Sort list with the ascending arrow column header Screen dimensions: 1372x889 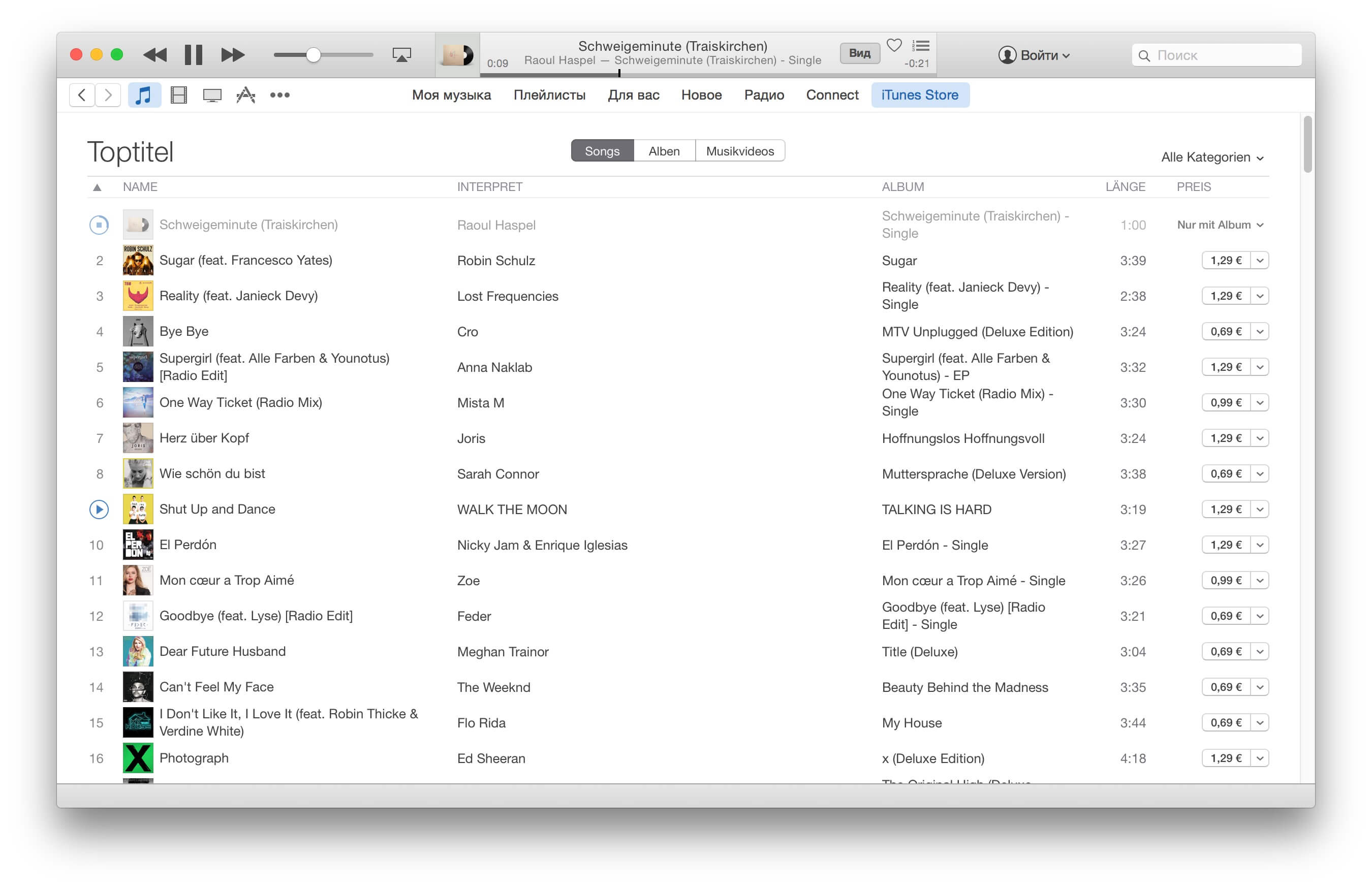point(97,187)
